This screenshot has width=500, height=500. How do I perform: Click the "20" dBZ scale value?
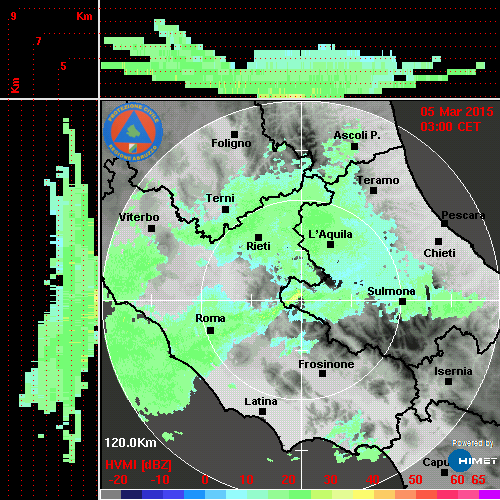289,480
